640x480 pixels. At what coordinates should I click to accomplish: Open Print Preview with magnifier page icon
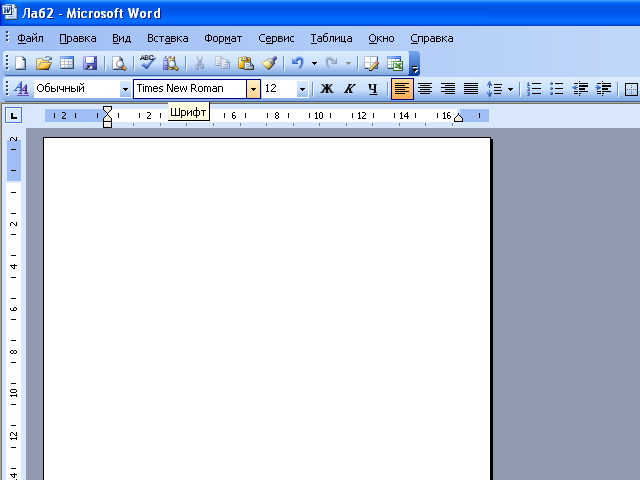tap(119, 63)
